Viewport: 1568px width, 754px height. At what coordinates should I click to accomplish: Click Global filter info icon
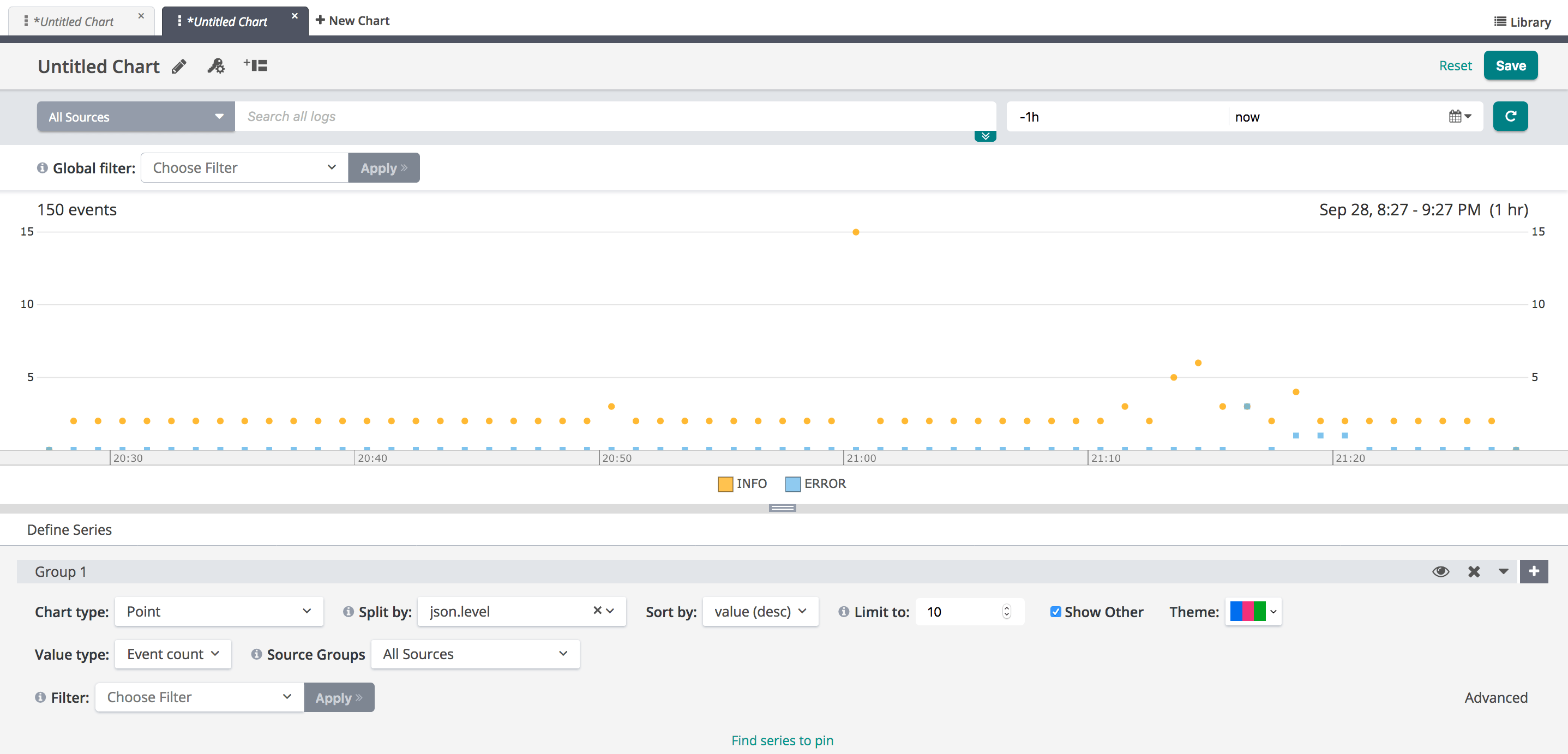[x=42, y=168]
